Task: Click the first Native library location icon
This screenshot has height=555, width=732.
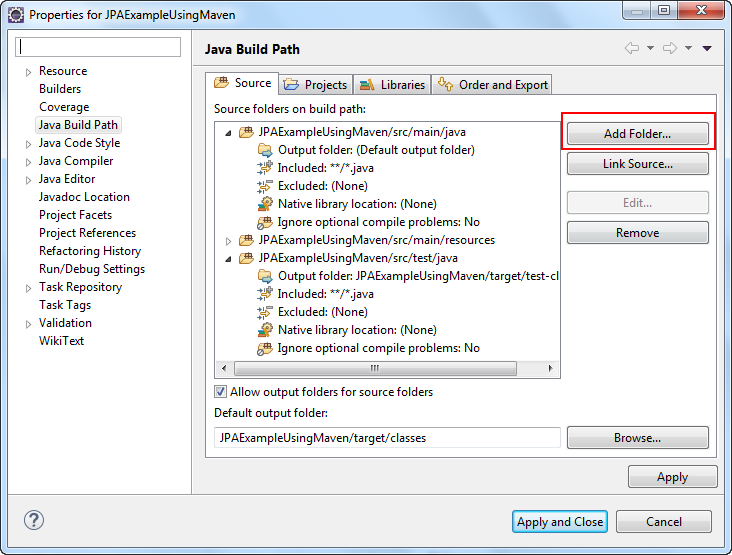Action: tap(265, 204)
